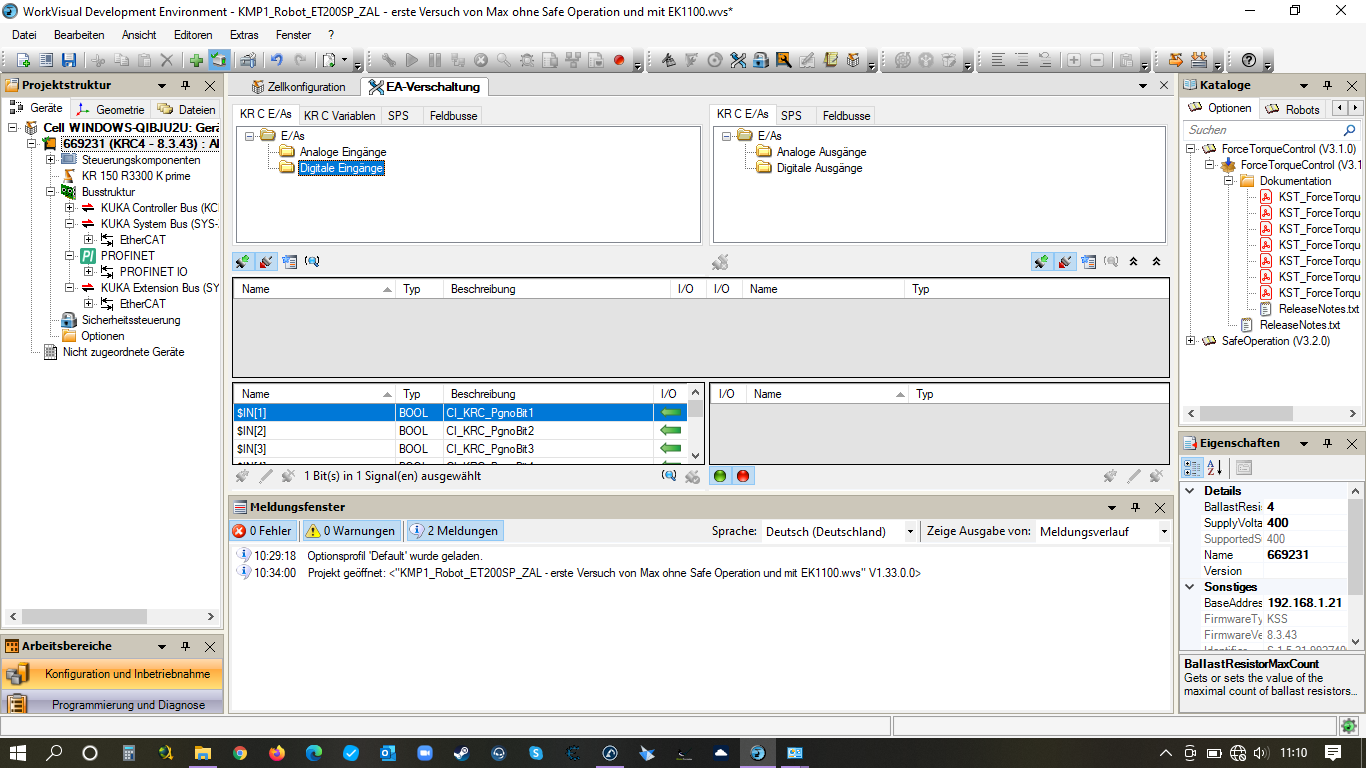Open Konfiguration und Inbetriebnahme workspace
1366x768 pixels.
click(x=112, y=674)
